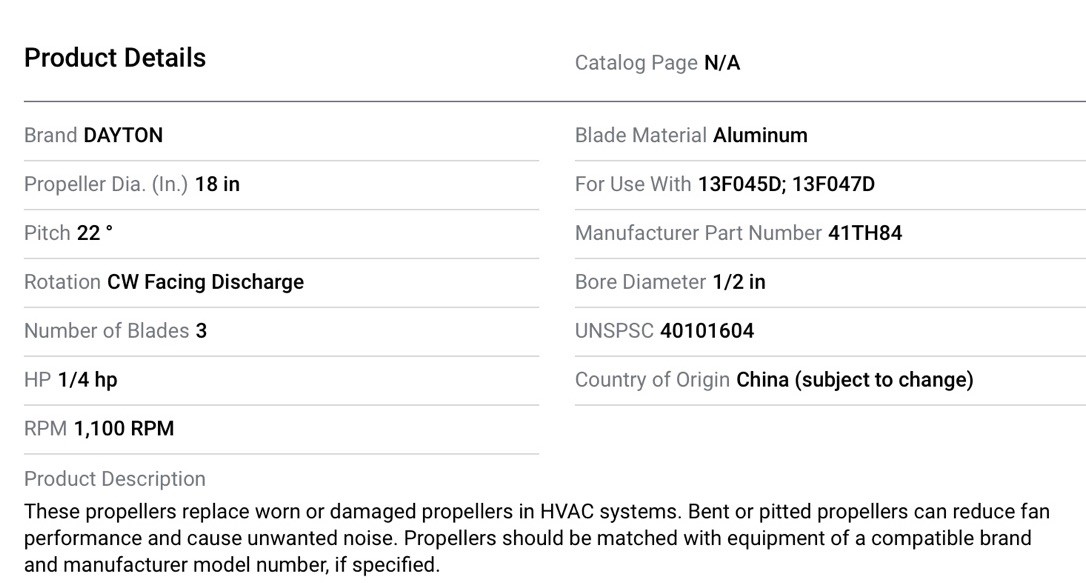This screenshot has height=583, width=1086.
Task: Click the Number of Blades value 3
Action: [202, 330]
